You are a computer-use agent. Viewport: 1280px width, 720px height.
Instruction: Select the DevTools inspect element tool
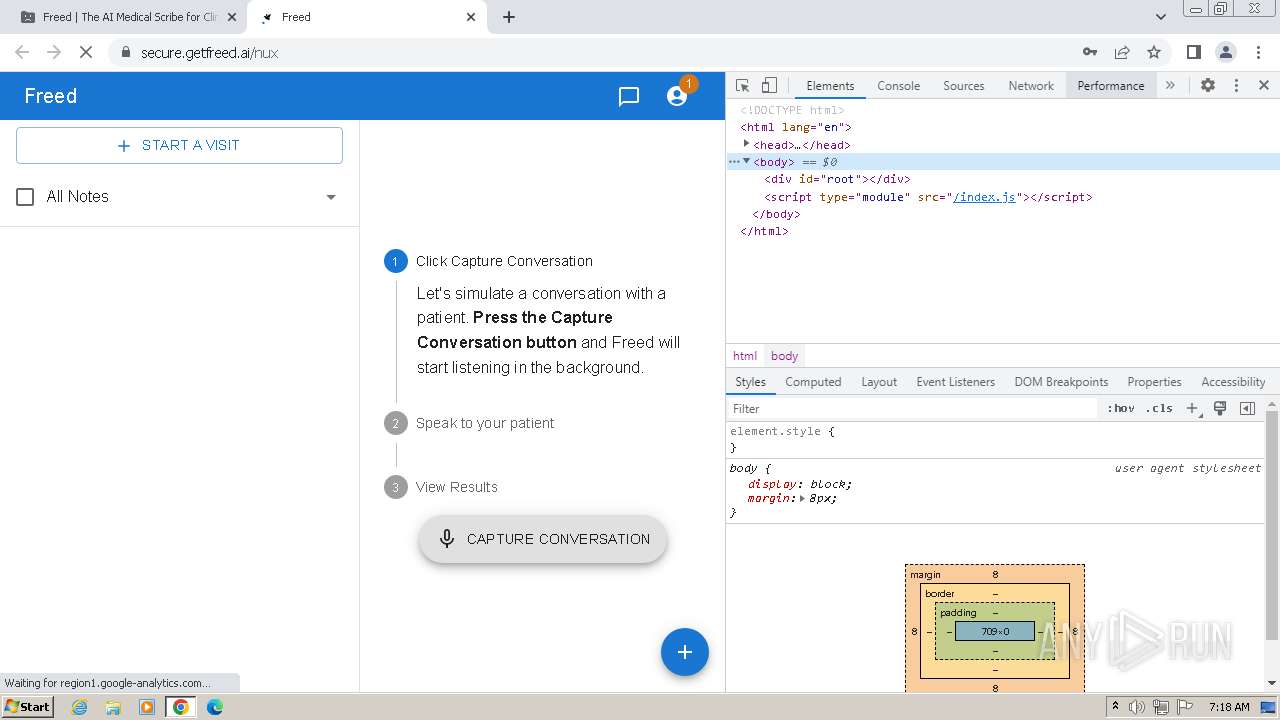[742, 86]
